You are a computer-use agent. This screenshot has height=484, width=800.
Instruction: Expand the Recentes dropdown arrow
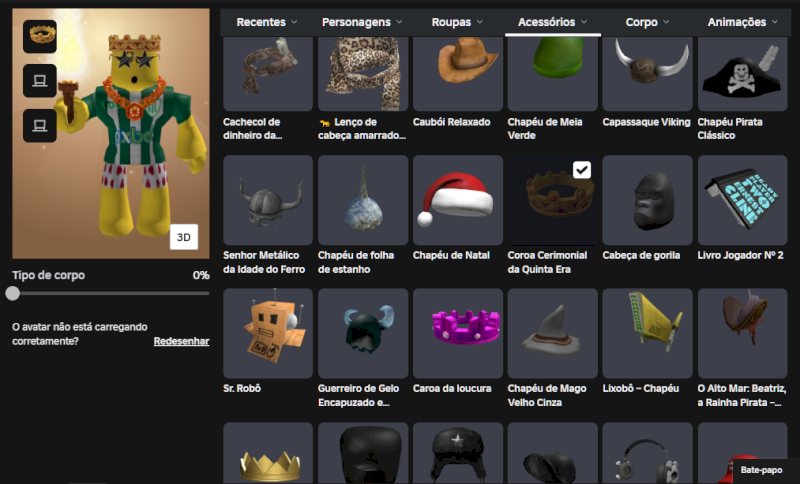coord(294,22)
